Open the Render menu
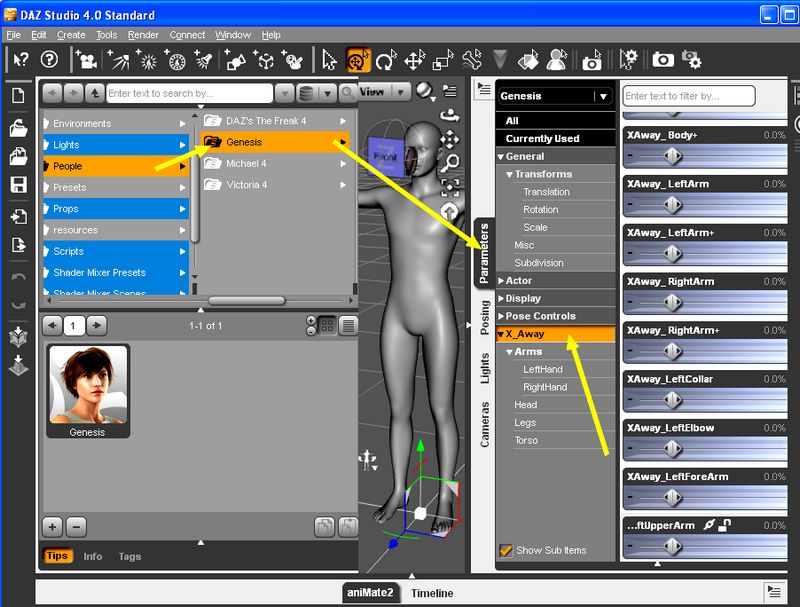This screenshot has height=607, width=800. tap(143, 35)
